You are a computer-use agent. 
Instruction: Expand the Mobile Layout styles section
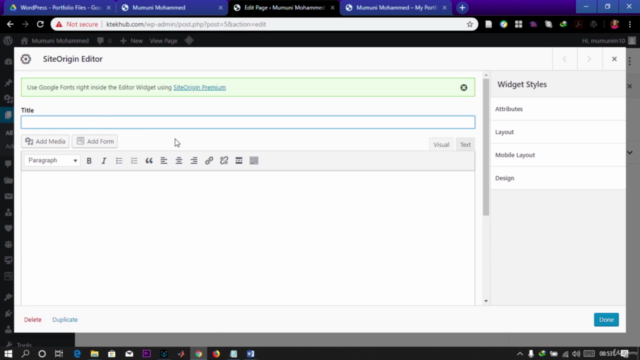point(558,155)
